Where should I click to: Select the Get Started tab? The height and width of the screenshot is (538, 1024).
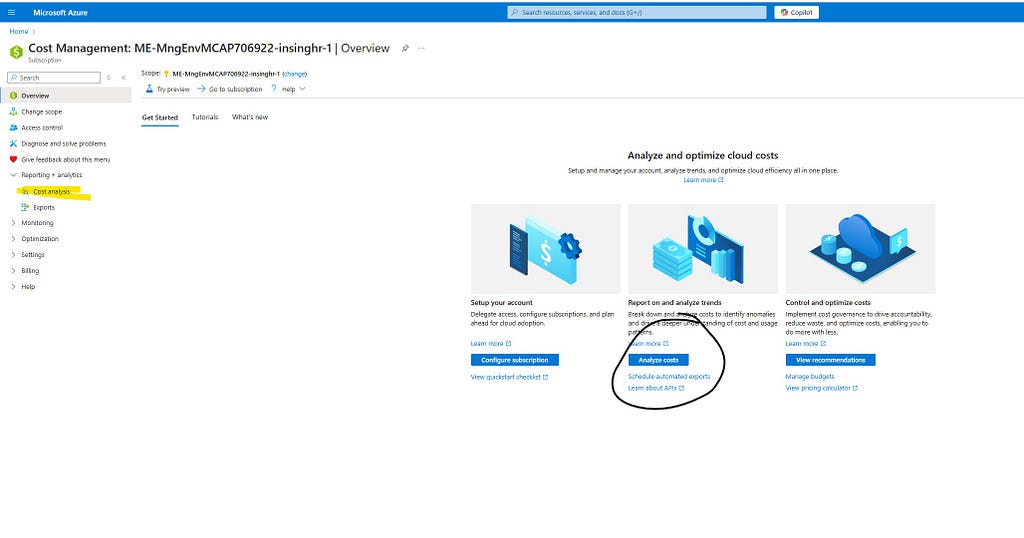tap(160, 118)
